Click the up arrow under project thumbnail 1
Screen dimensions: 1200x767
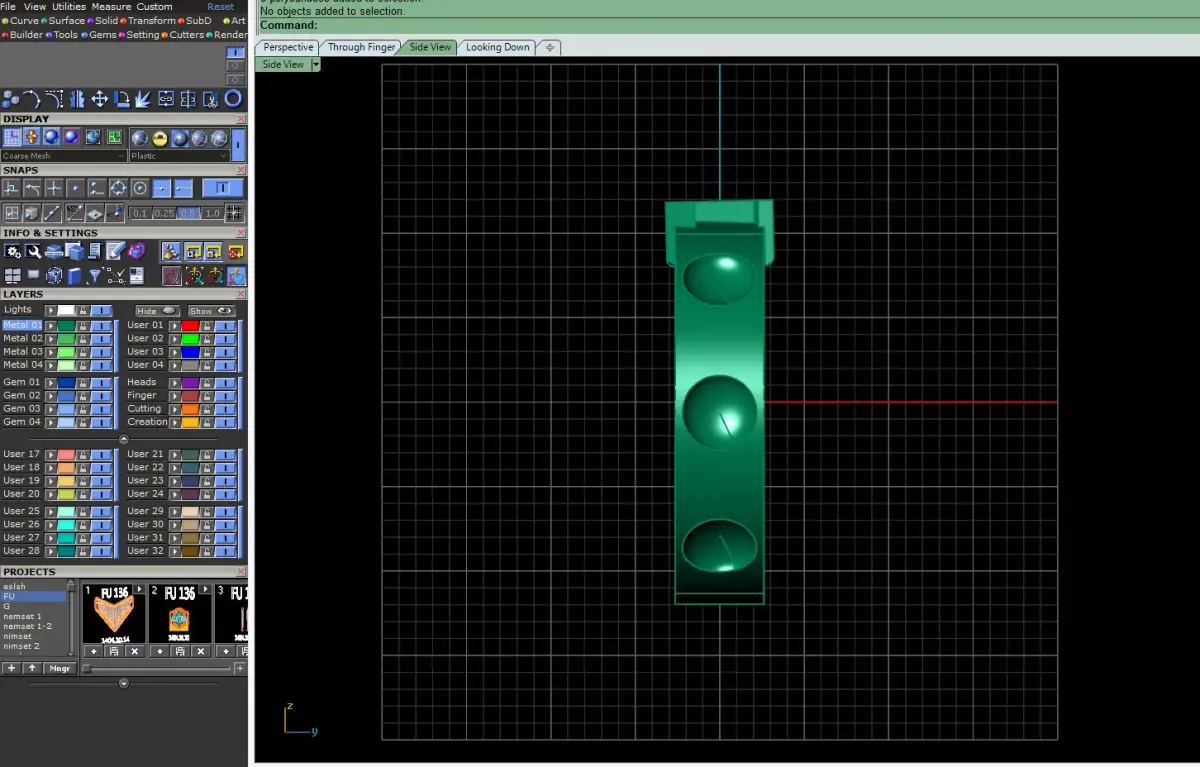click(x=94, y=651)
